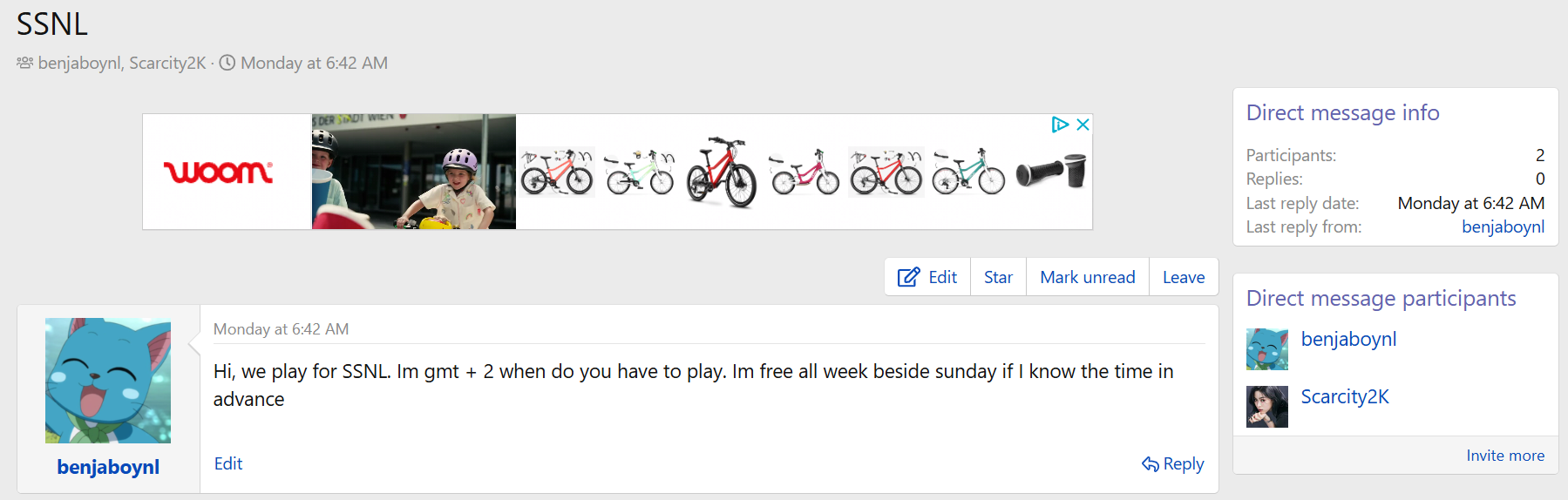Open benjaboynl's large Happy cat avatar
The height and width of the screenshot is (500, 1568).
(x=108, y=381)
